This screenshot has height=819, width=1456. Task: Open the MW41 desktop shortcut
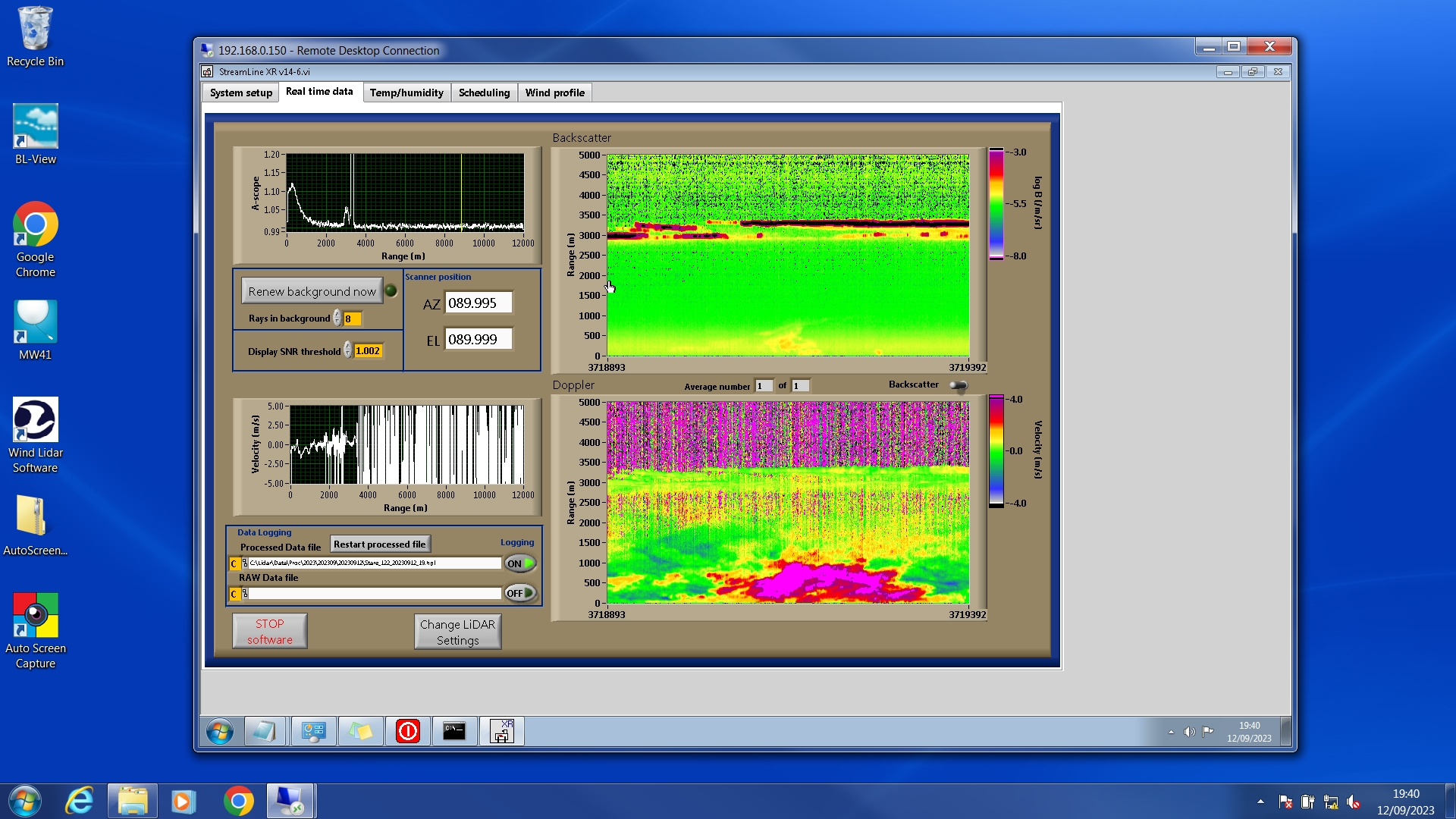pyautogui.click(x=35, y=323)
